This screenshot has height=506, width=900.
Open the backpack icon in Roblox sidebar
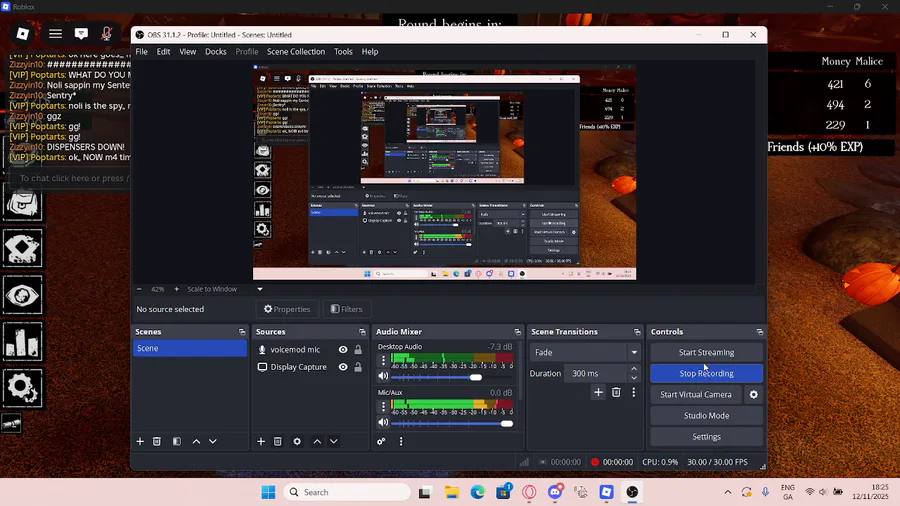(x=22, y=202)
